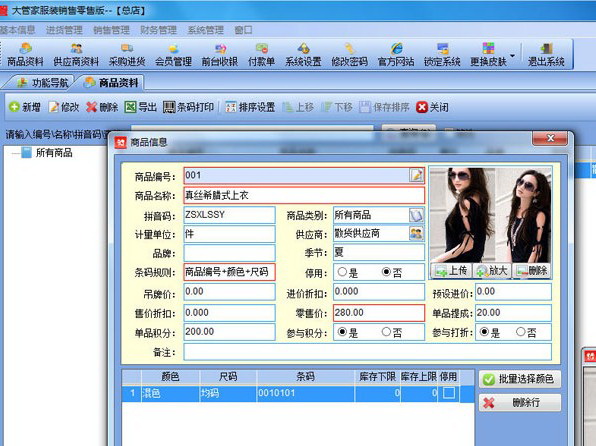Click 删除 in the action bar
The width and height of the screenshot is (596, 446).
tap(102, 107)
